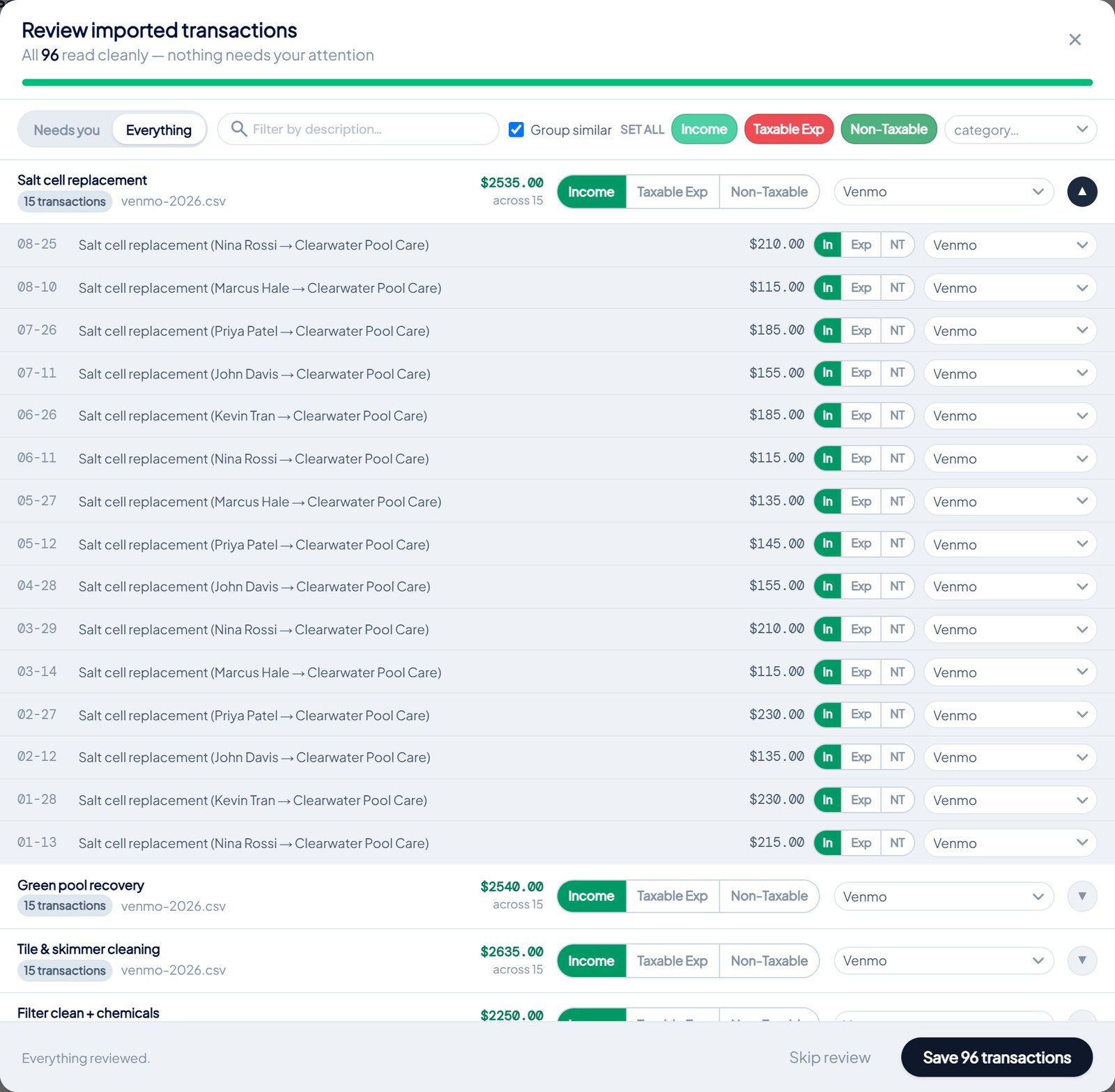
Task: Close the Review imported transactions dialog
Action: [x=1075, y=40]
